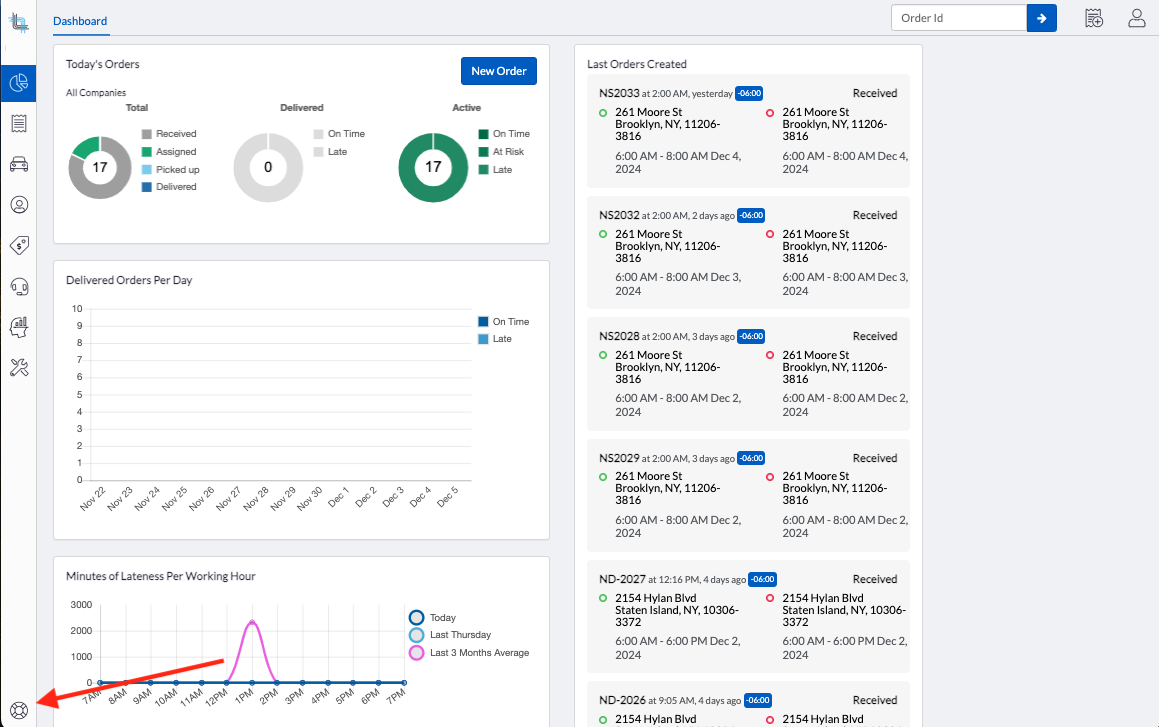
Task: Open the Users profile sidebar icon
Action: pos(19,205)
